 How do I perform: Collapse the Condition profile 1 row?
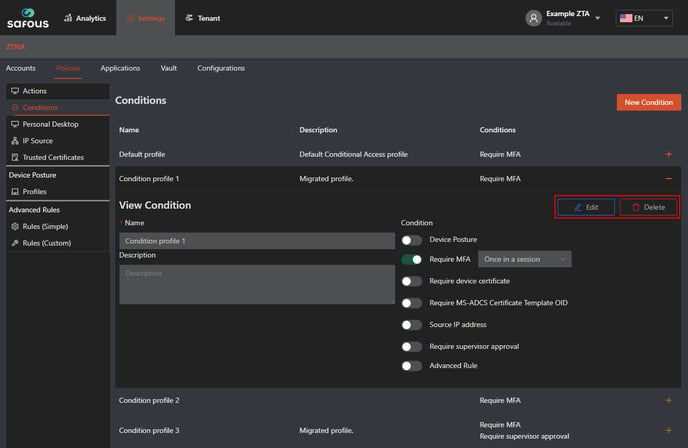point(668,179)
